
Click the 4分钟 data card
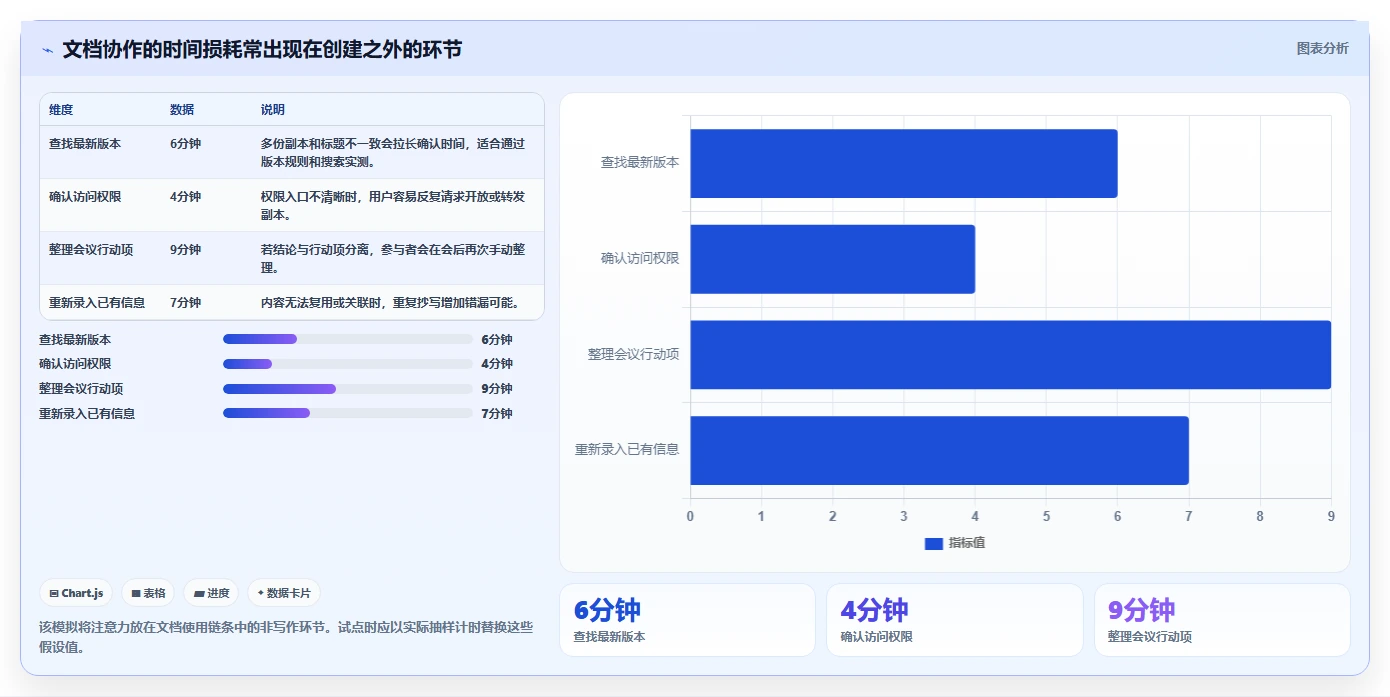954,620
